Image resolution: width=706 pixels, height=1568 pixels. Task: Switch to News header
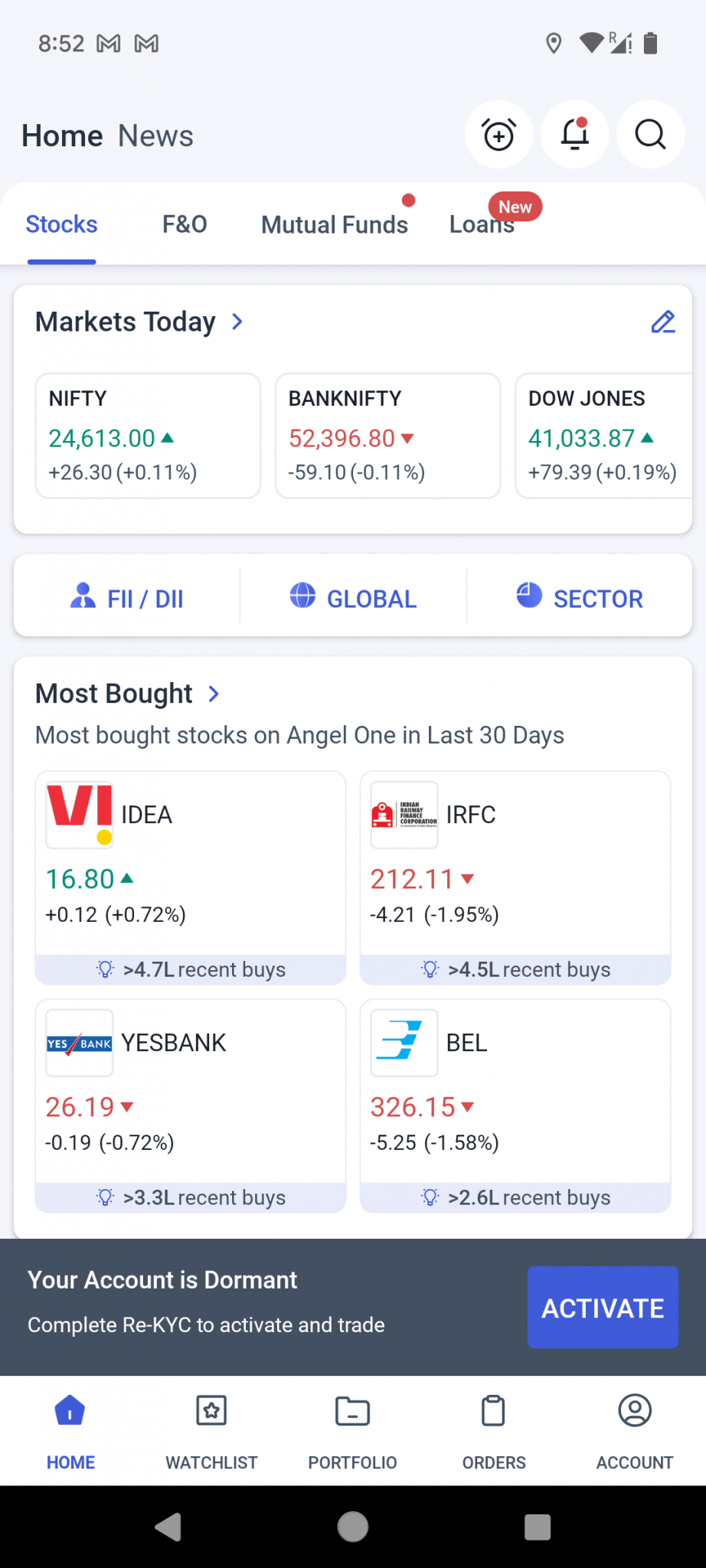(155, 136)
